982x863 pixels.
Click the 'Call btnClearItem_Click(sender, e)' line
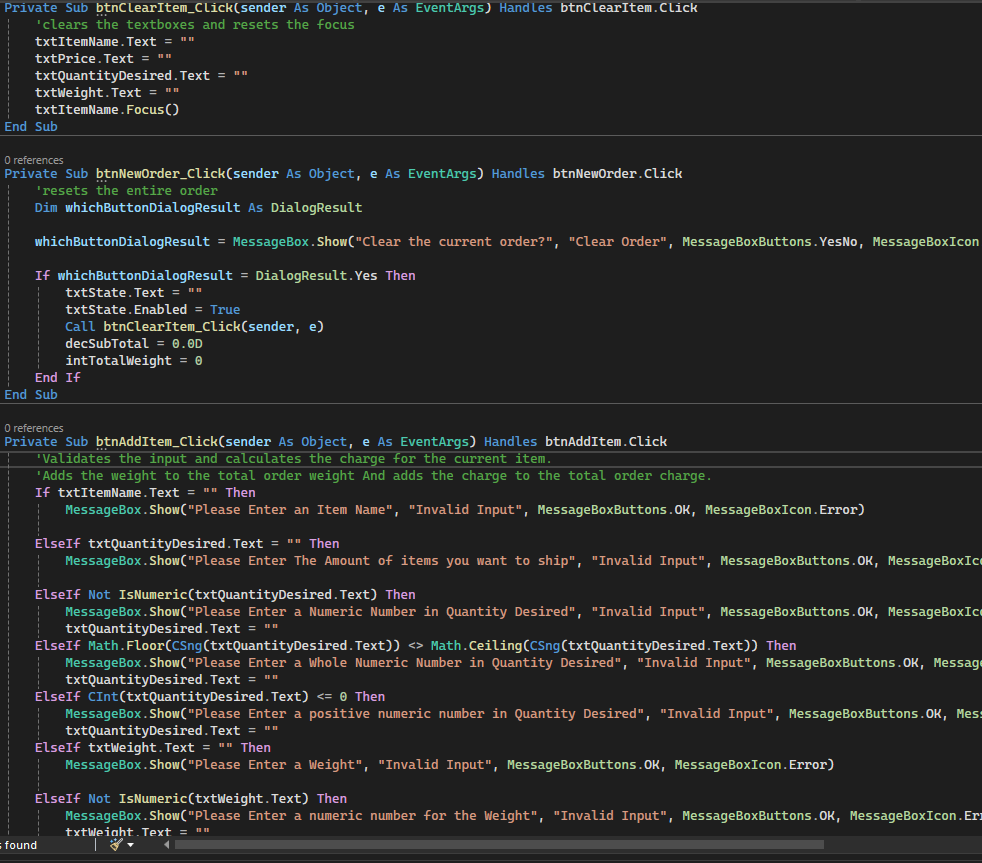click(x=195, y=326)
